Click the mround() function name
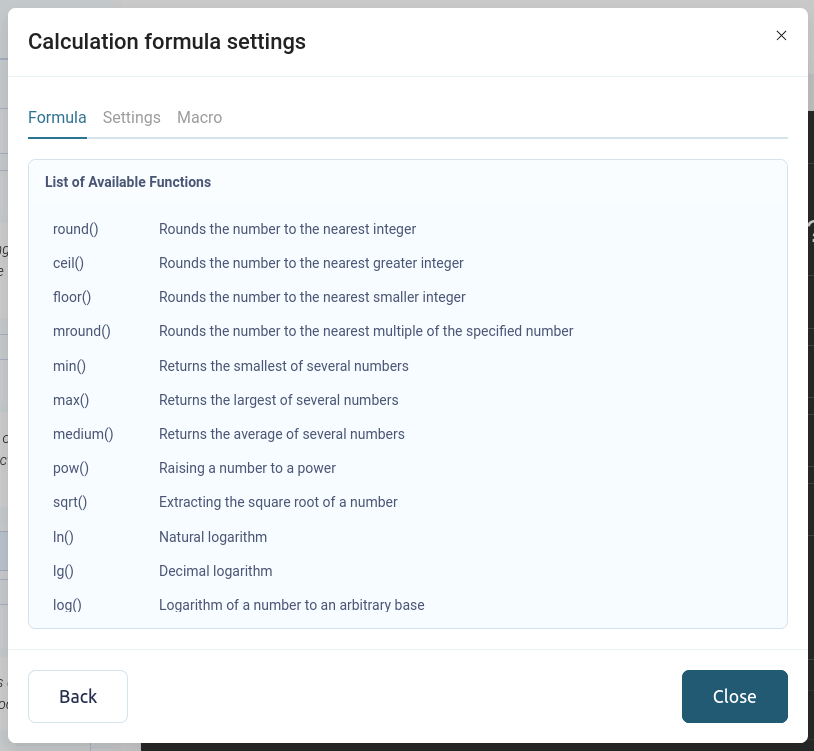The width and height of the screenshot is (814, 751). [x=82, y=331]
